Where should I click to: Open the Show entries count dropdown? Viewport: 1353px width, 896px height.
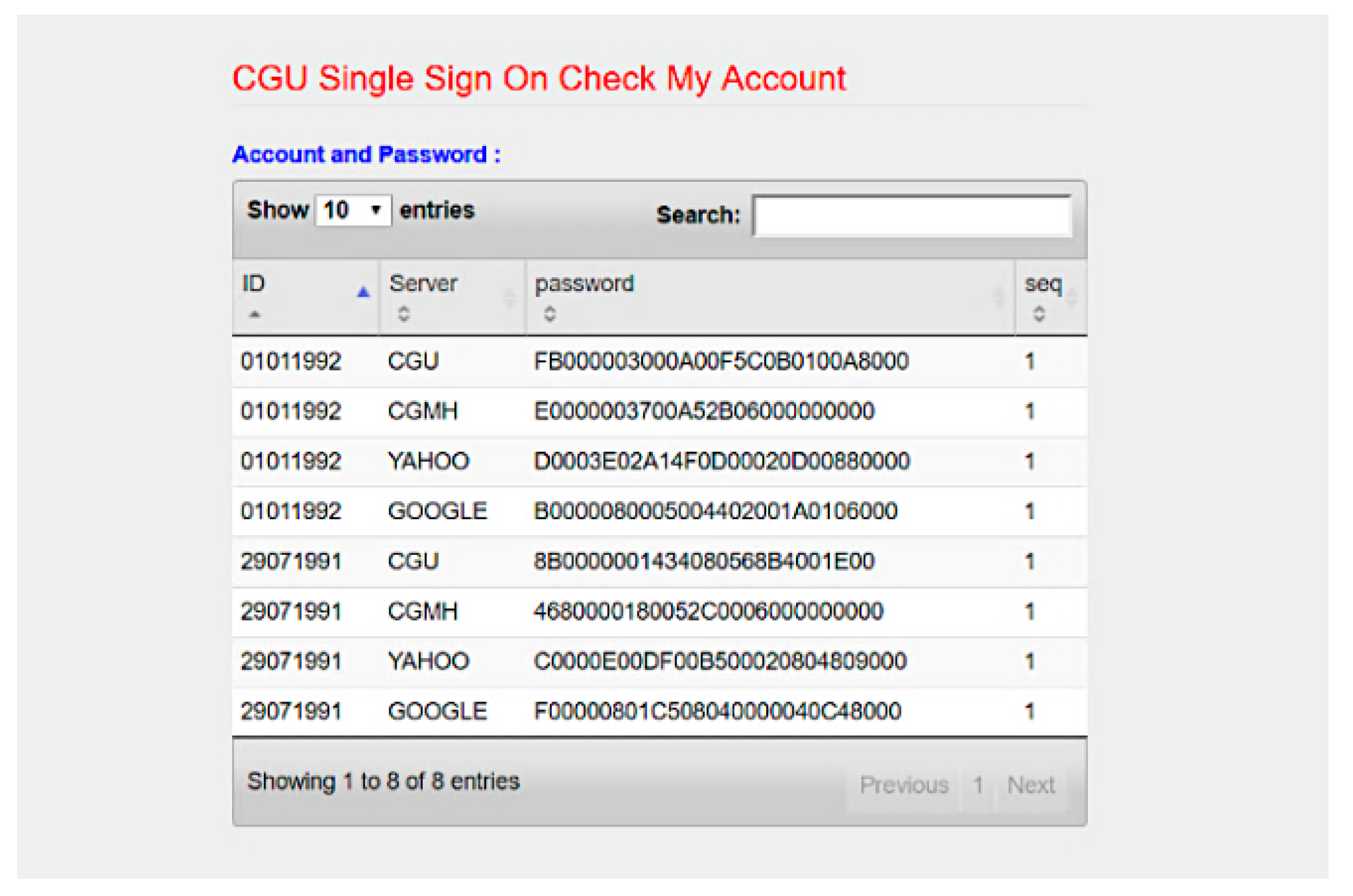click(353, 210)
